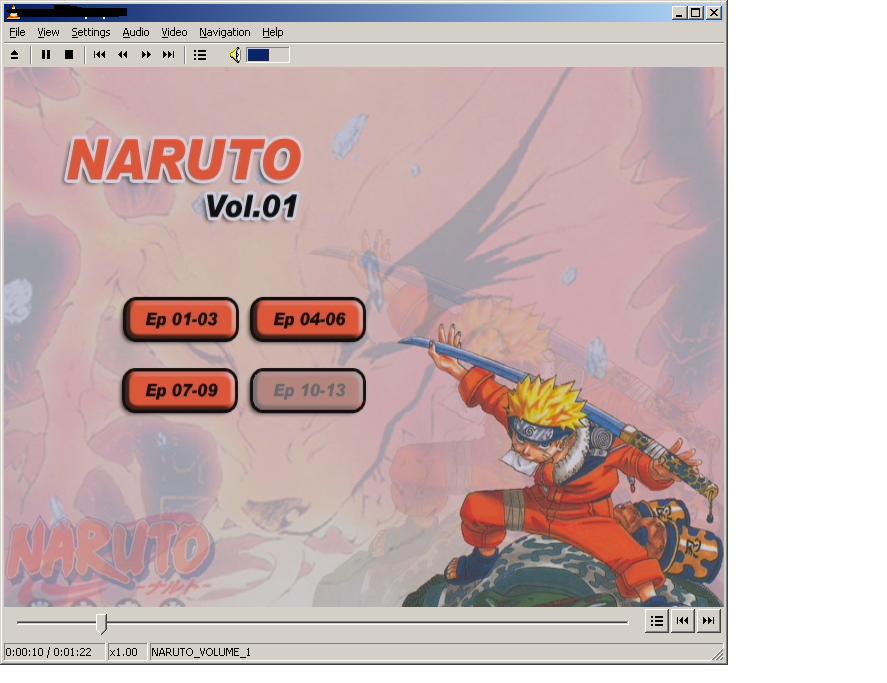Pause playback with the pause button

pyautogui.click(x=46, y=55)
